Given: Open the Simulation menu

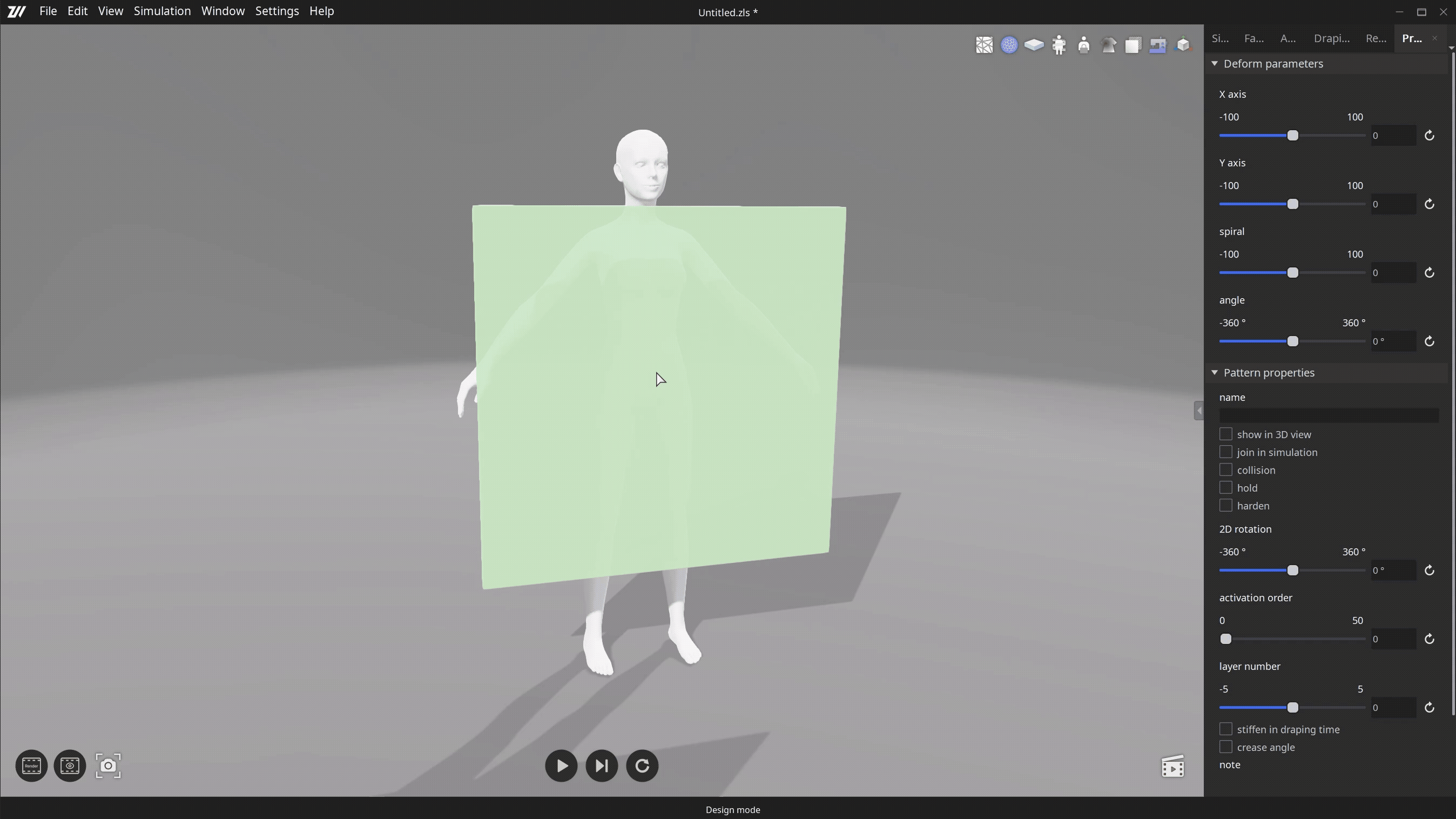Looking at the screenshot, I should coord(162,11).
